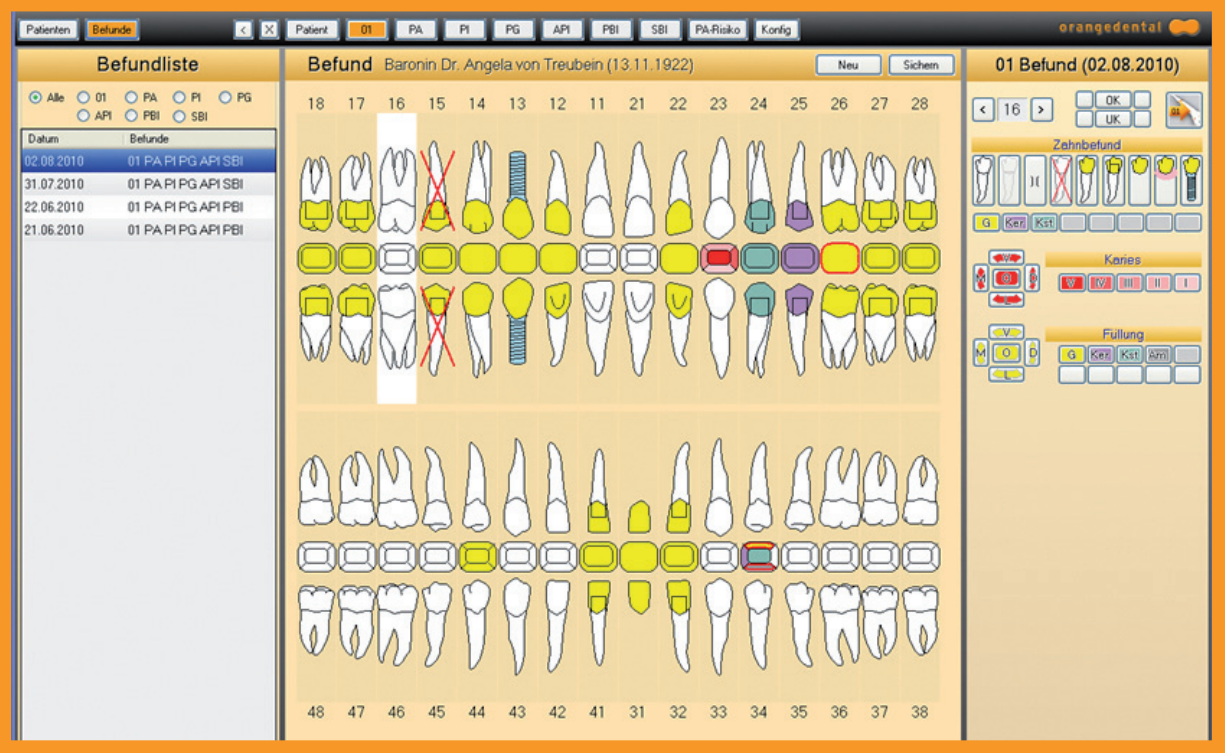Open the PA-Risiko tab
Viewport: 1225px width, 753px height.
[717, 30]
